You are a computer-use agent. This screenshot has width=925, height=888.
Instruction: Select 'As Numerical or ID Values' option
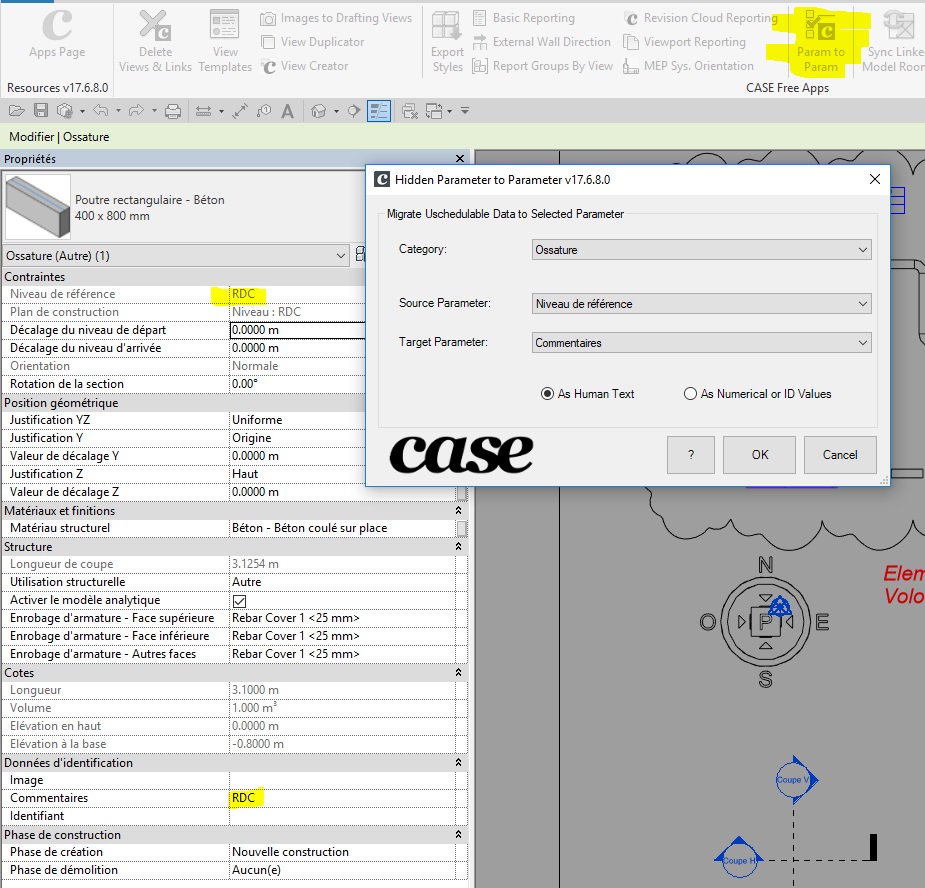[x=690, y=394]
